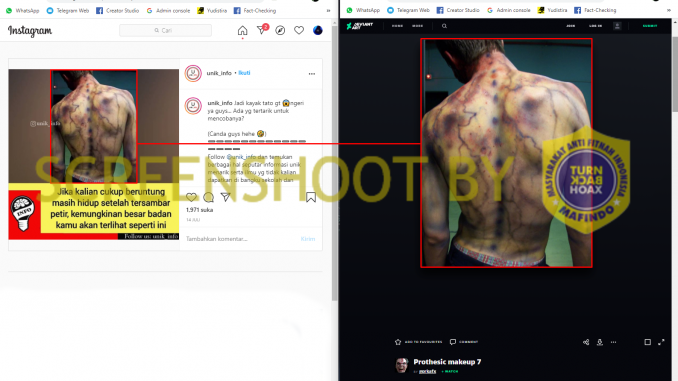Screen dimensions: 678x381
Task: Click the 1.971 suka likes count
Action: coord(199,210)
